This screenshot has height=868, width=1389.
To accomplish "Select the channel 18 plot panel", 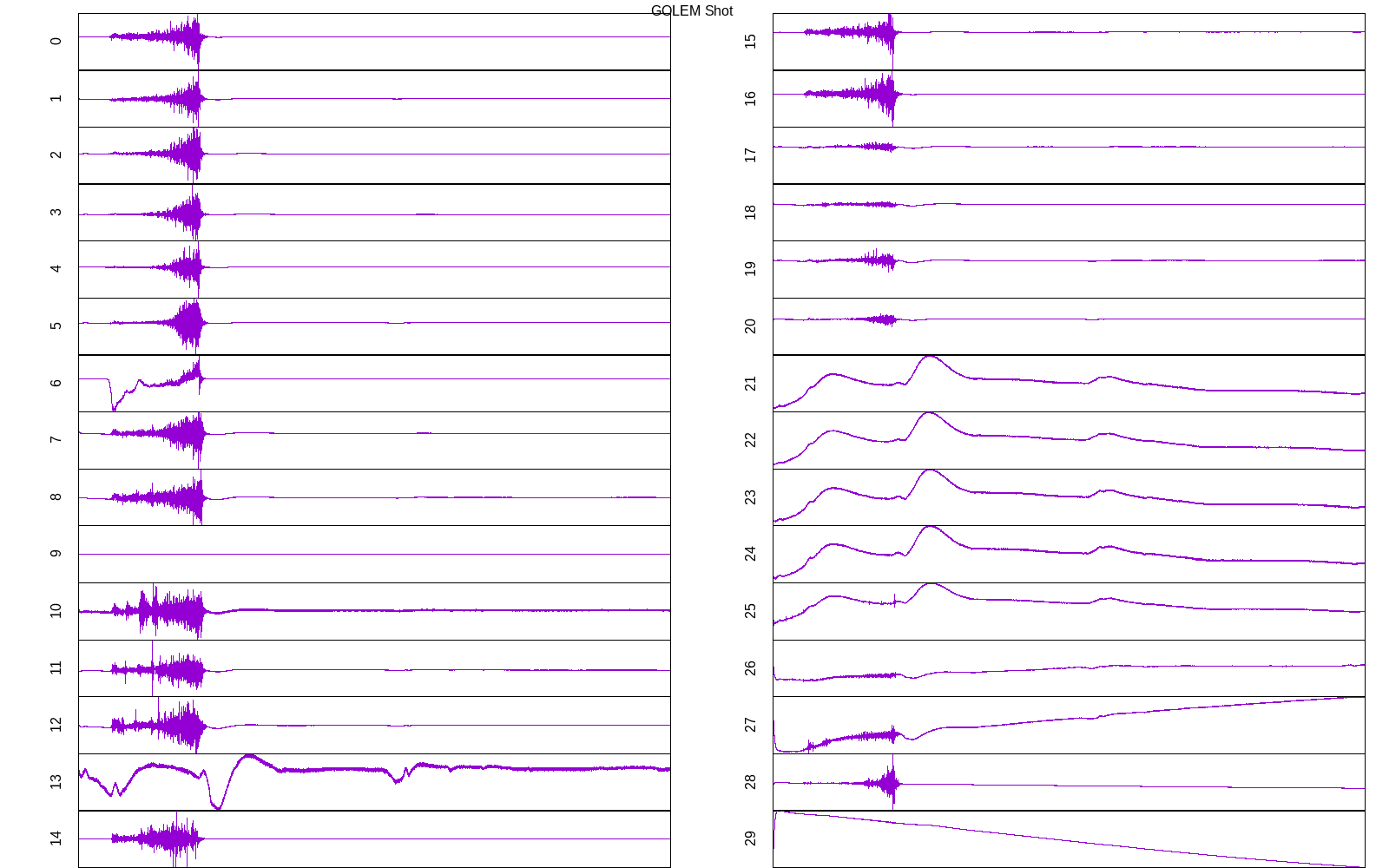I will click(1069, 213).
